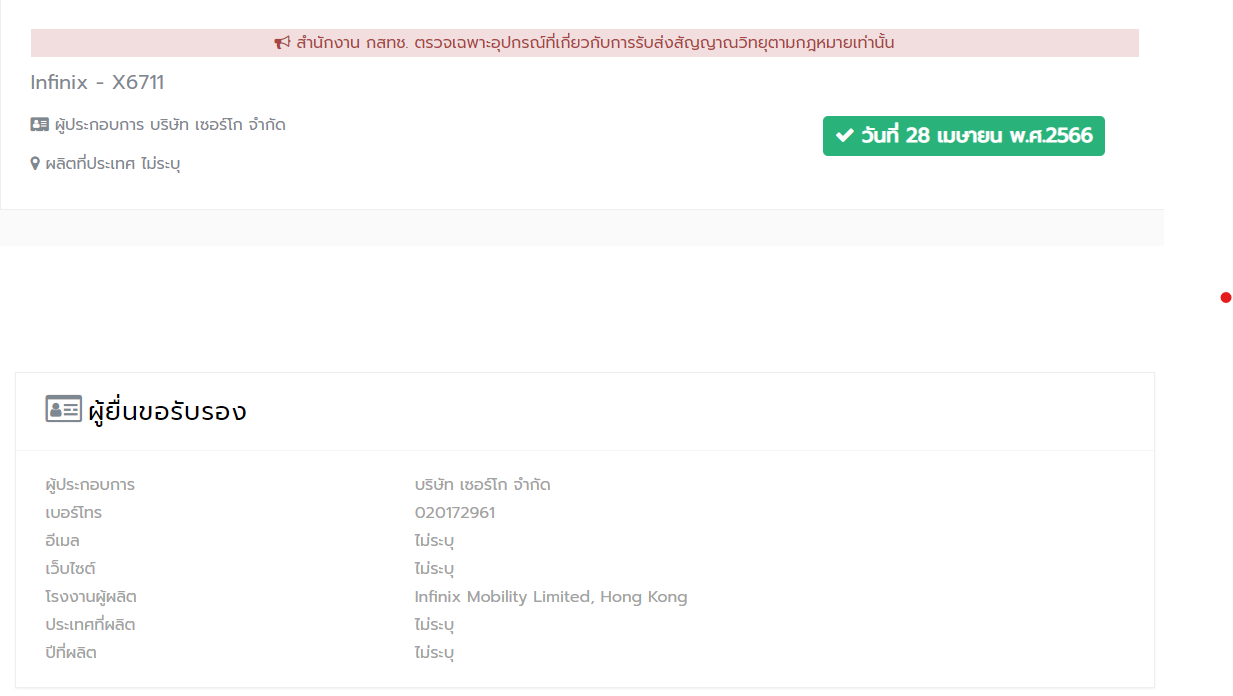Click Infinix Mobility Limited, Hong Kong value

(551, 597)
